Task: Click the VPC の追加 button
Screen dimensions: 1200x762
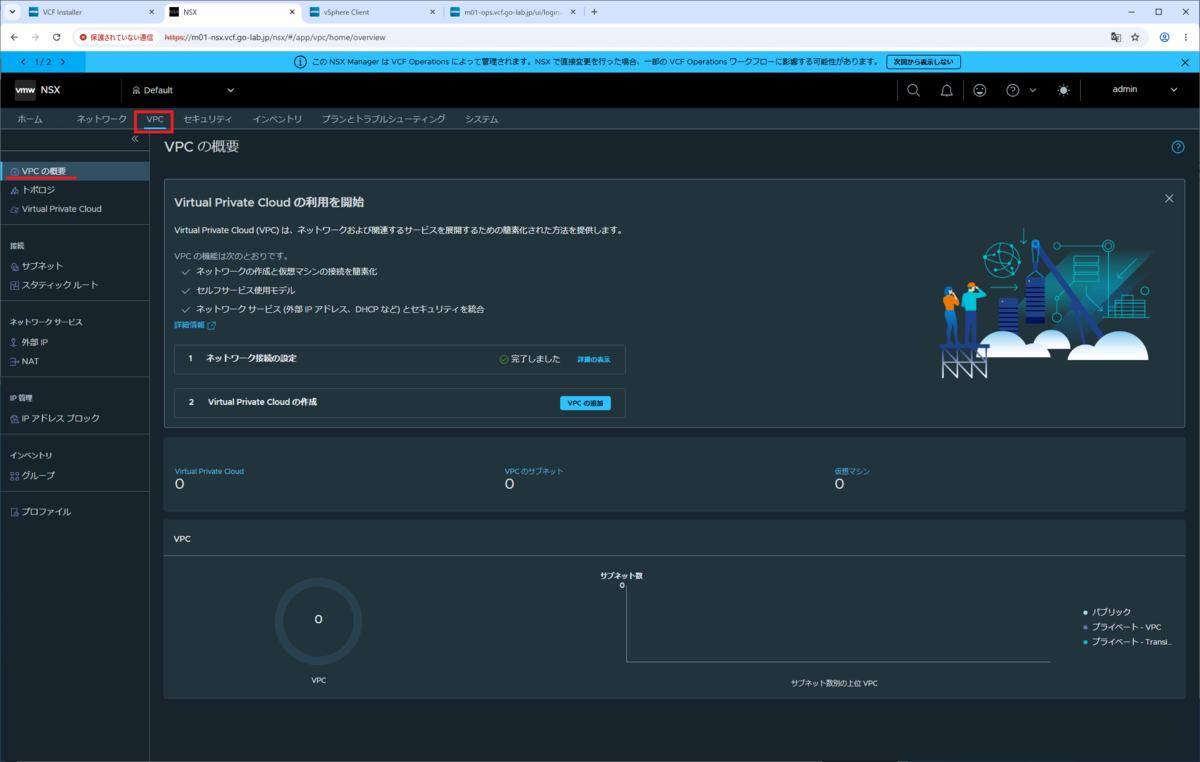Action: tap(585, 403)
